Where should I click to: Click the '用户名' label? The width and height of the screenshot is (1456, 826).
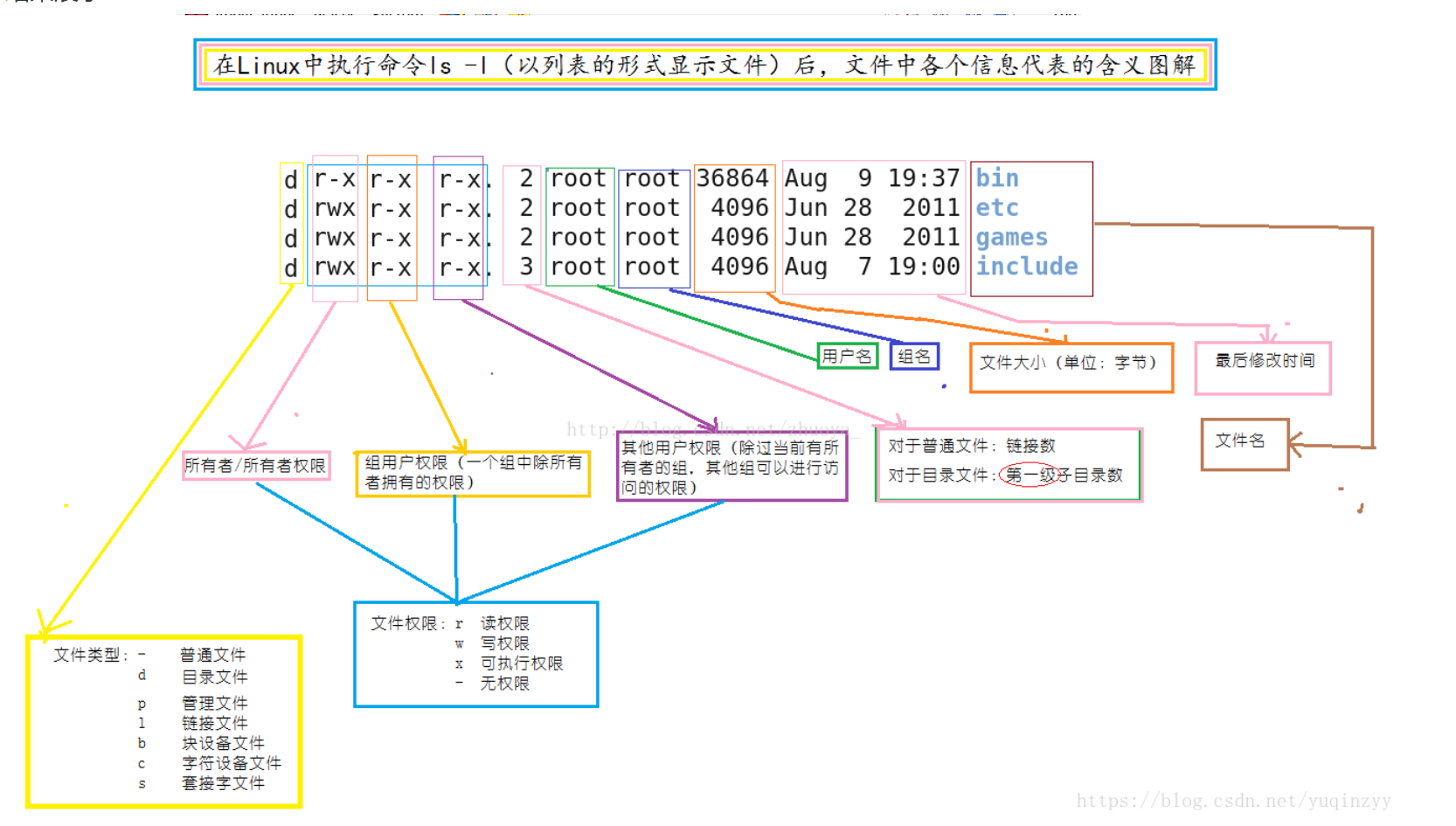point(847,356)
